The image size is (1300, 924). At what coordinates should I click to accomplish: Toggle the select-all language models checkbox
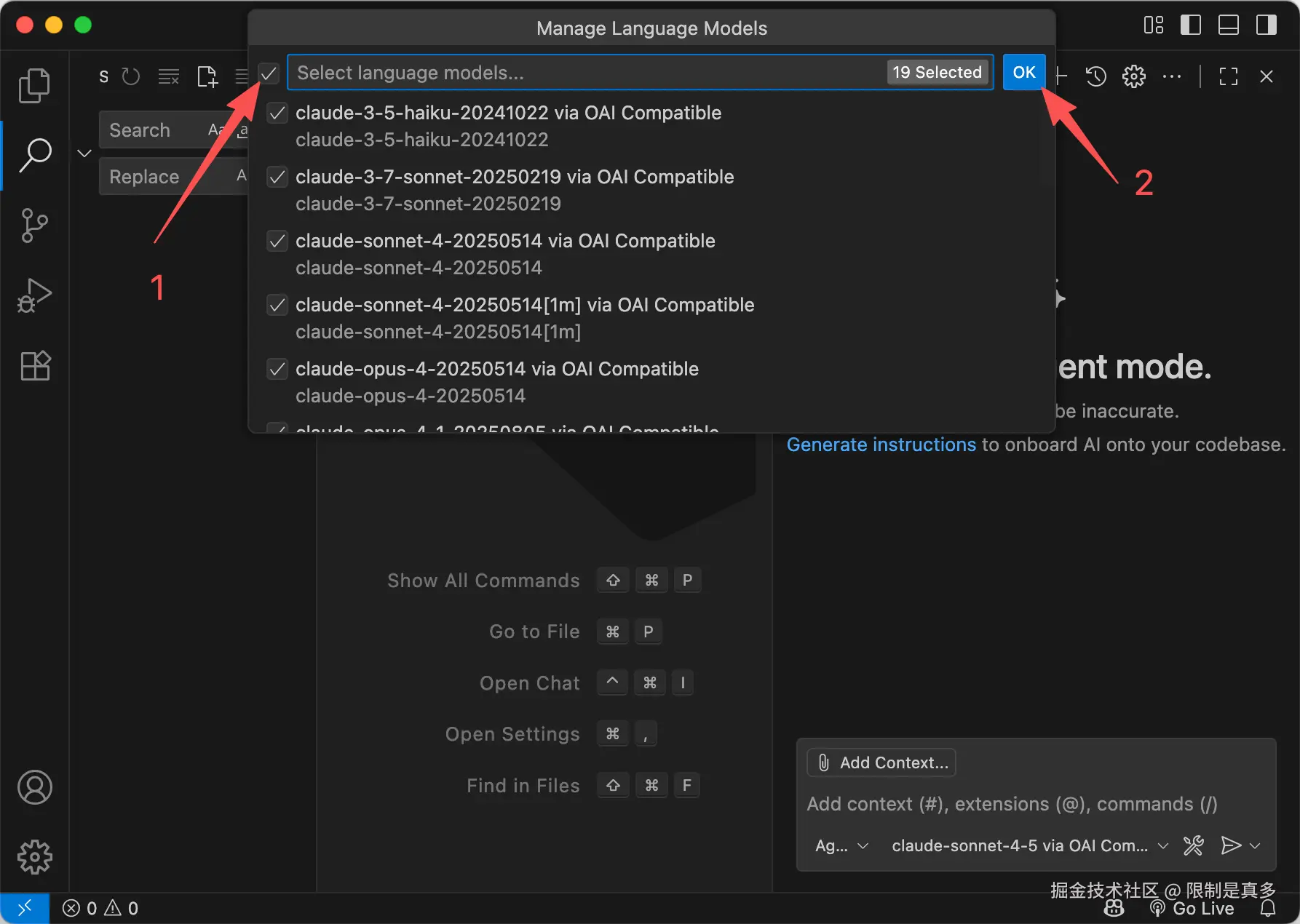click(x=269, y=73)
